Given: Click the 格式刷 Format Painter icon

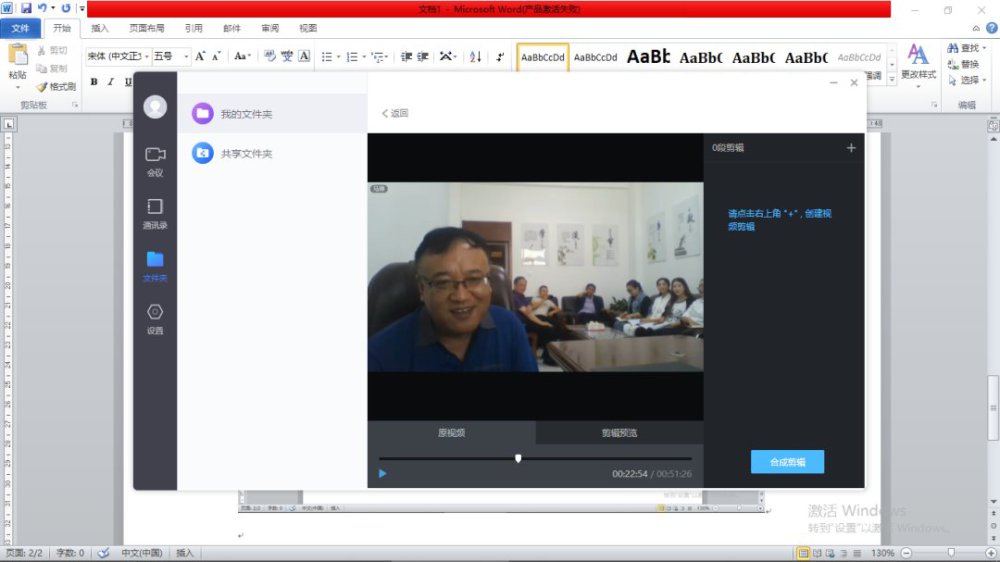Looking at the screenshot, I should pos(56,87).
